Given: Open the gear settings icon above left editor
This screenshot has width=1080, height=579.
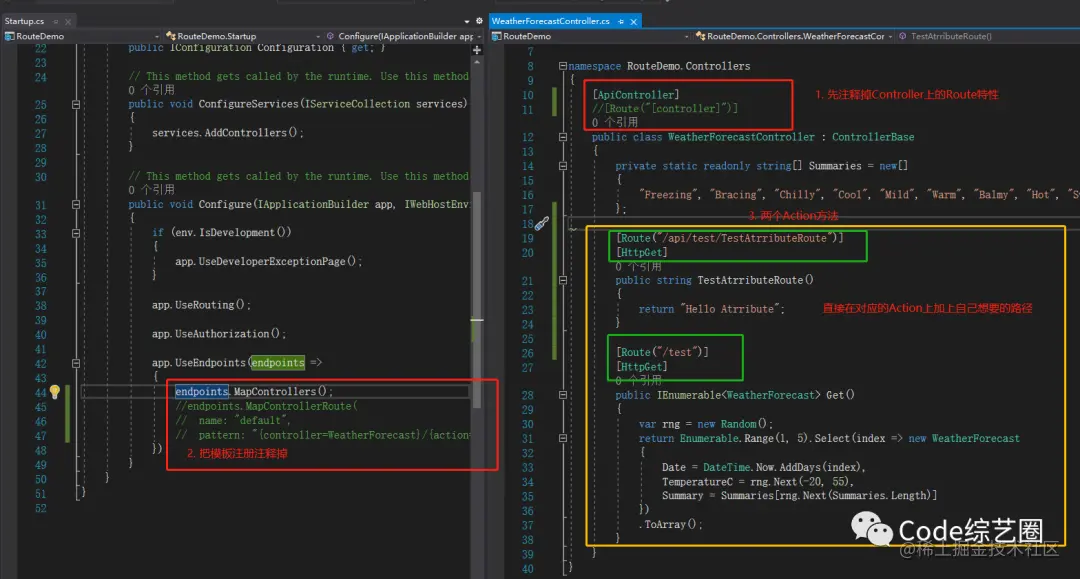Looking at the screenshot, I should click(479, 21).
